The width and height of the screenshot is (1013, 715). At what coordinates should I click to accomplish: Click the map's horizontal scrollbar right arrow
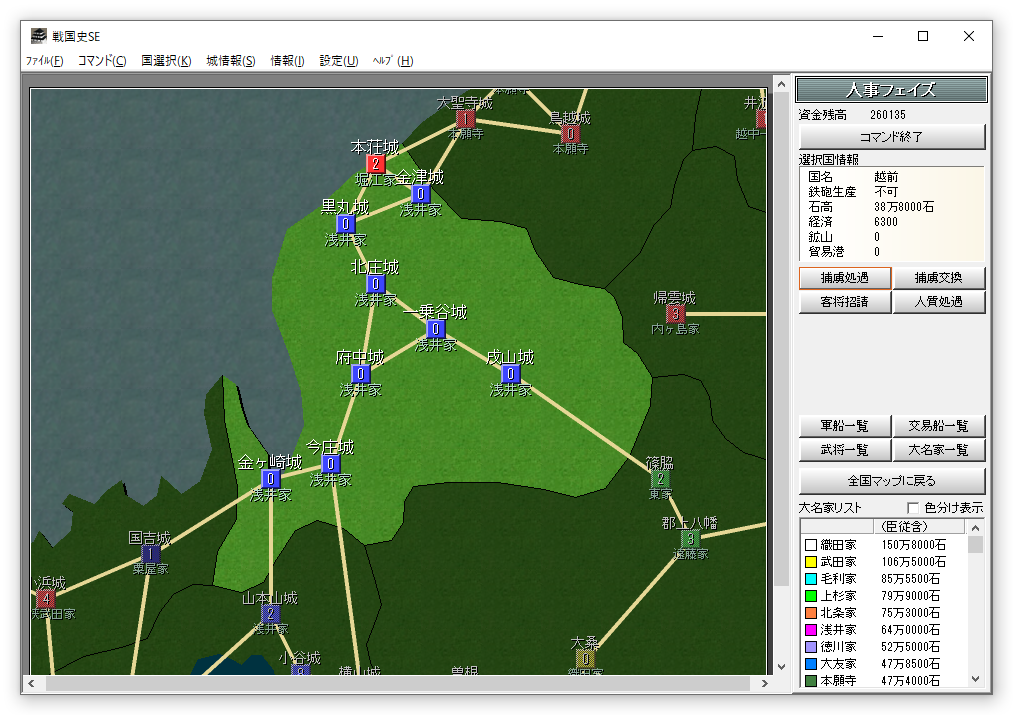[766, 684]
